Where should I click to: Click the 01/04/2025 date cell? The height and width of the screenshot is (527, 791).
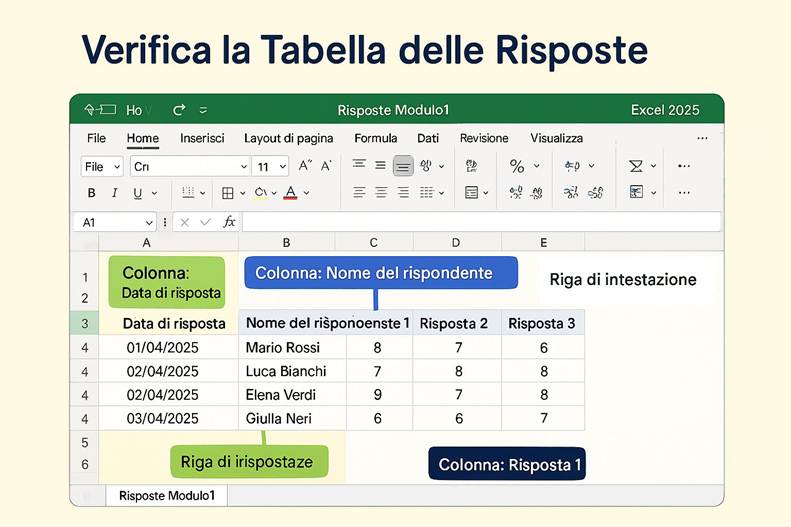click(x=168, y=347)
